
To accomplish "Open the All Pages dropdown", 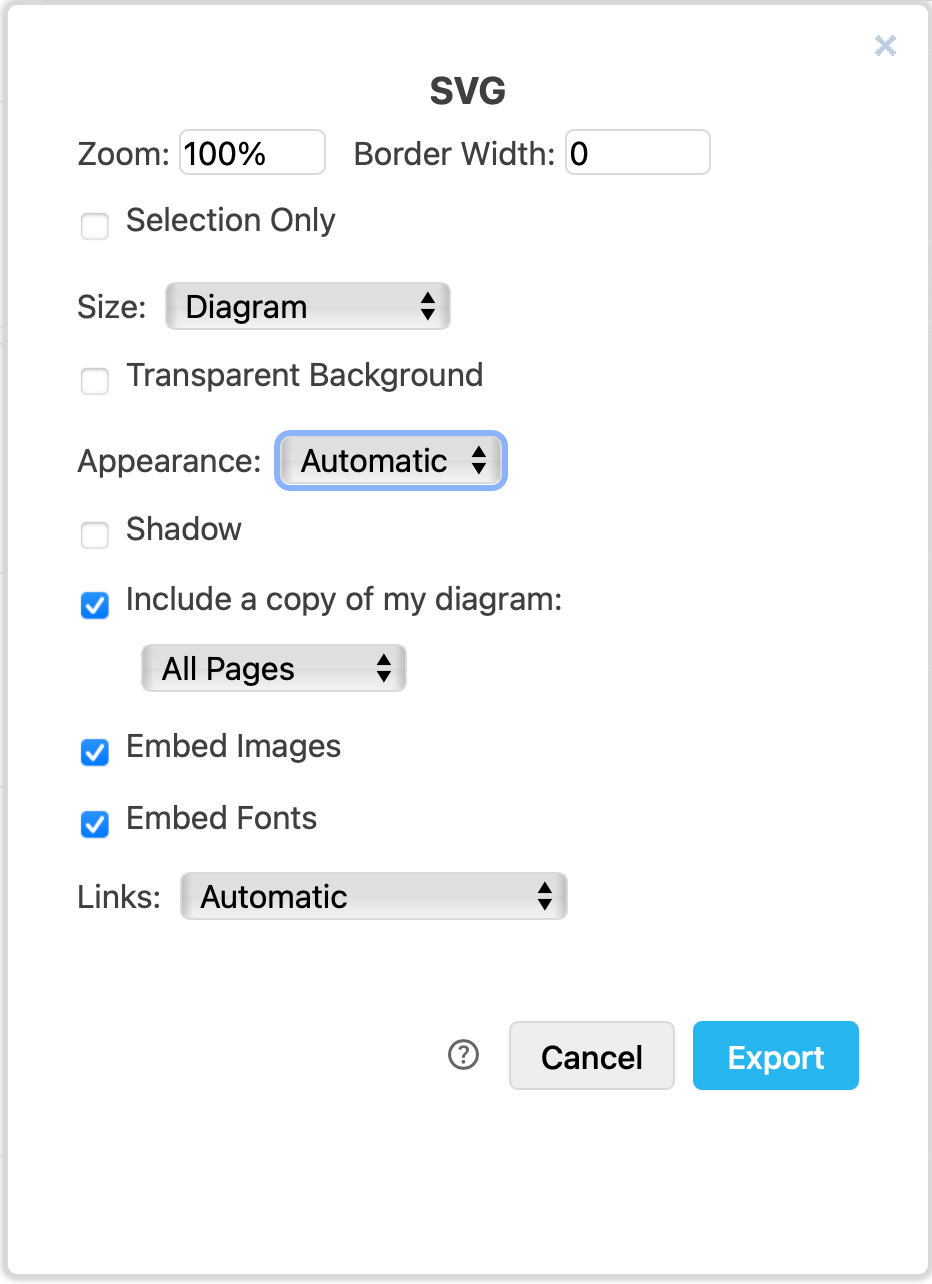I will 273,668.
